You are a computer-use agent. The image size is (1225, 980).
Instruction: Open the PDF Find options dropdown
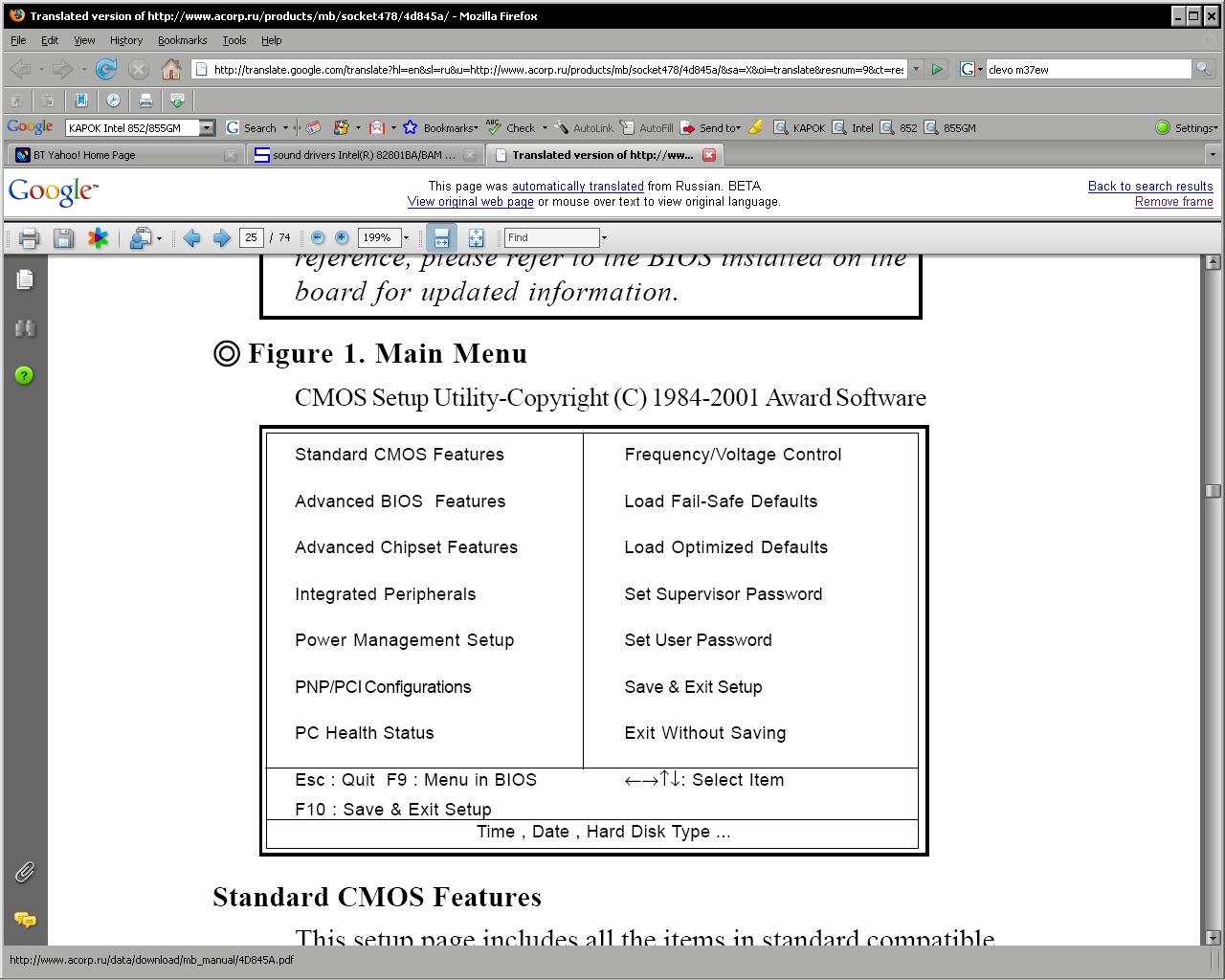[x=604, y=237]
